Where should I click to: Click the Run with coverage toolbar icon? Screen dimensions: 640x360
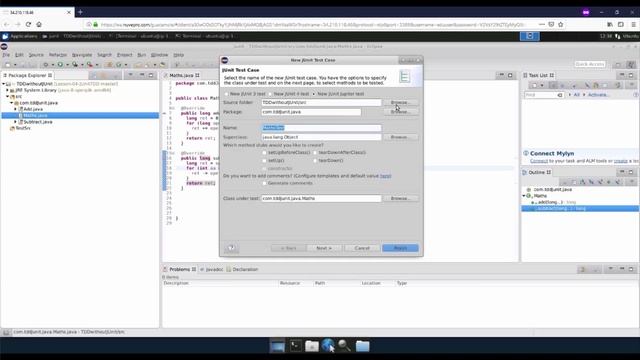click(75, 64)
